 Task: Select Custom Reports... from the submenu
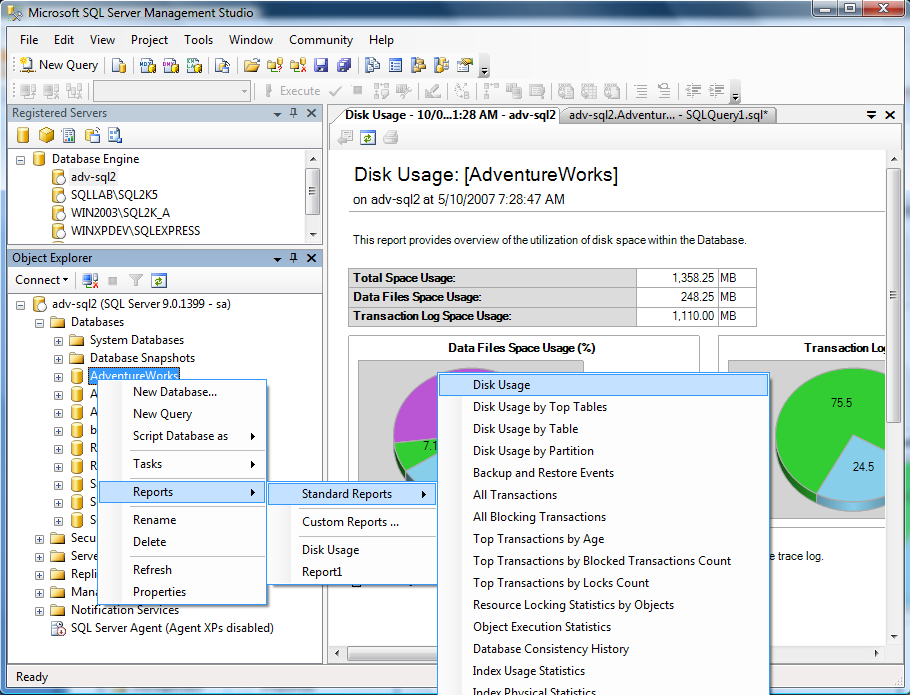tap(350, 522)
